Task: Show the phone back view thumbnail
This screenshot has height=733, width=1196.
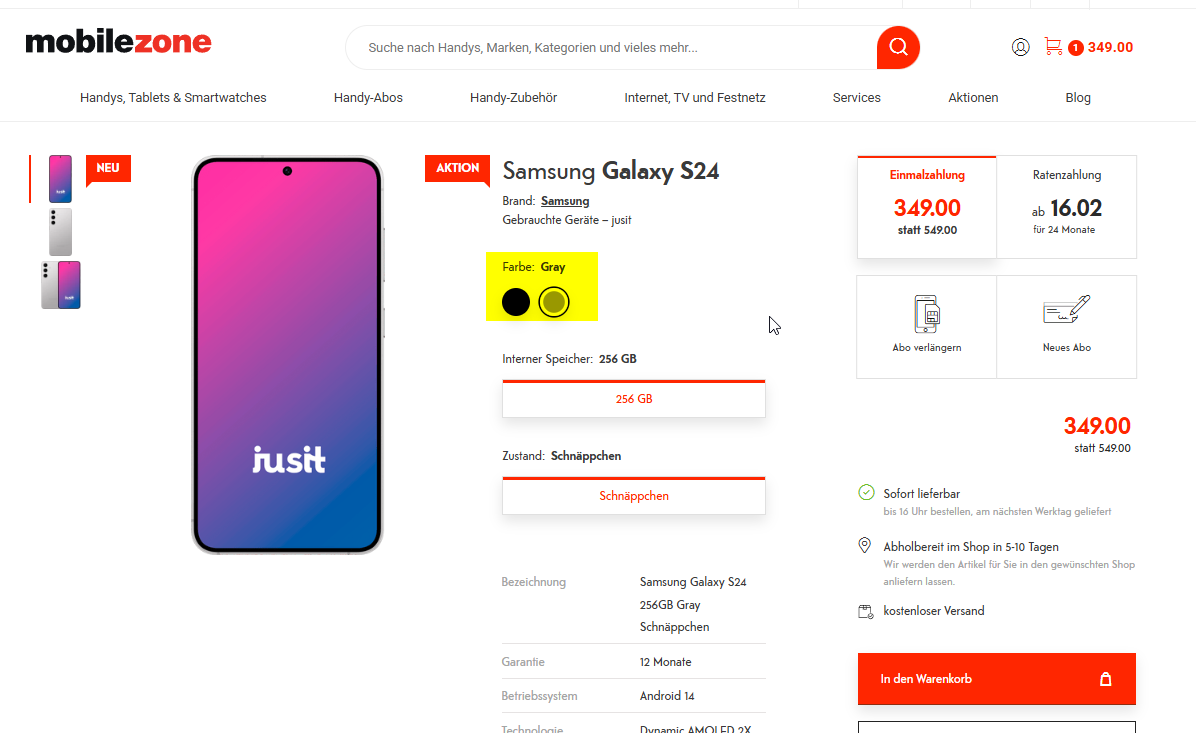Action: pos(60,232)
